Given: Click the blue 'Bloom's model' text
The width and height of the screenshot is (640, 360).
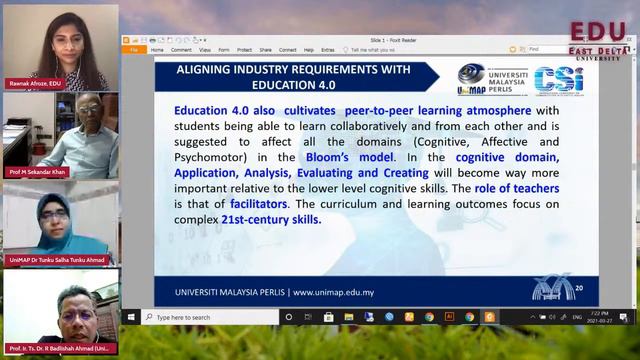Looking at the screenshot, I should point(350,157).
